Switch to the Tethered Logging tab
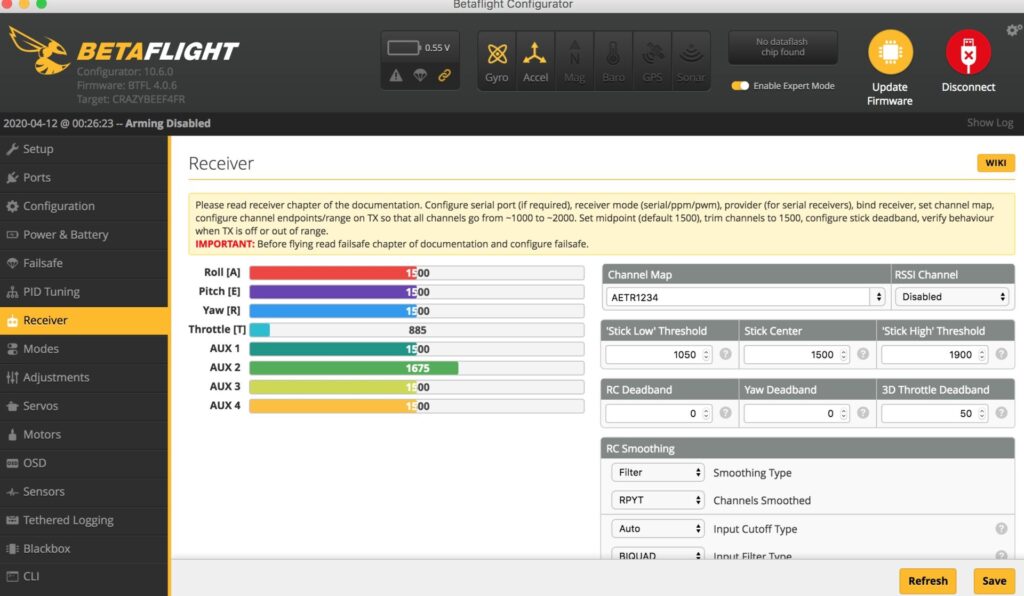 [x=84, y=520]
